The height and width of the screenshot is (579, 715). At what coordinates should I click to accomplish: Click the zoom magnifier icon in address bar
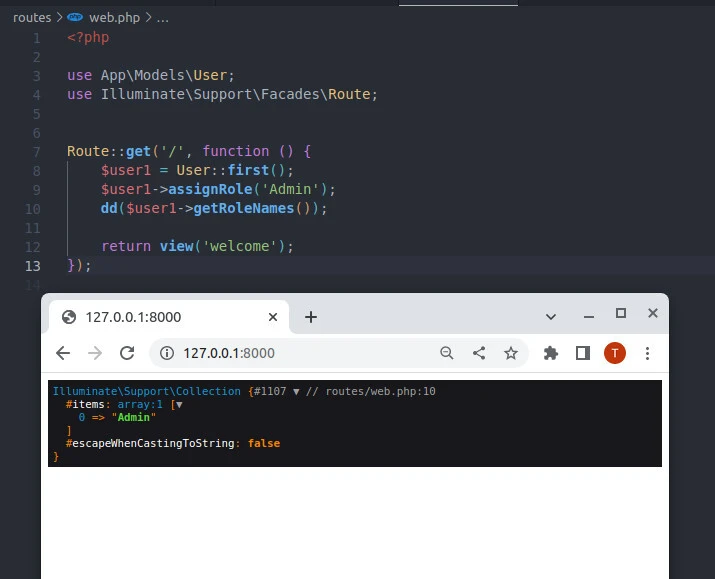[x=447, y=353]
